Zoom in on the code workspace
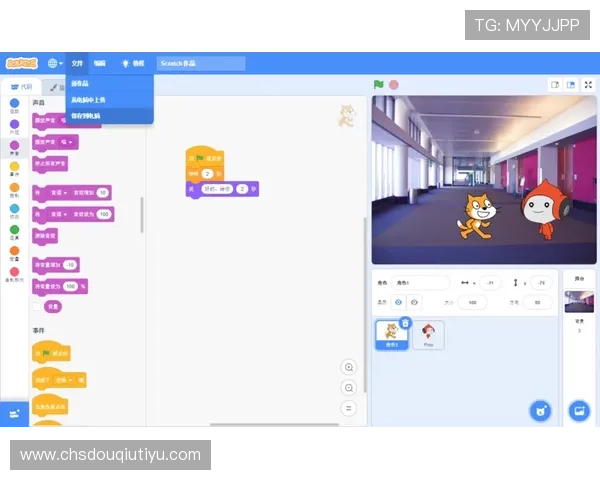The height and width of the screenshot is (480, 600). tap(349, 367)
